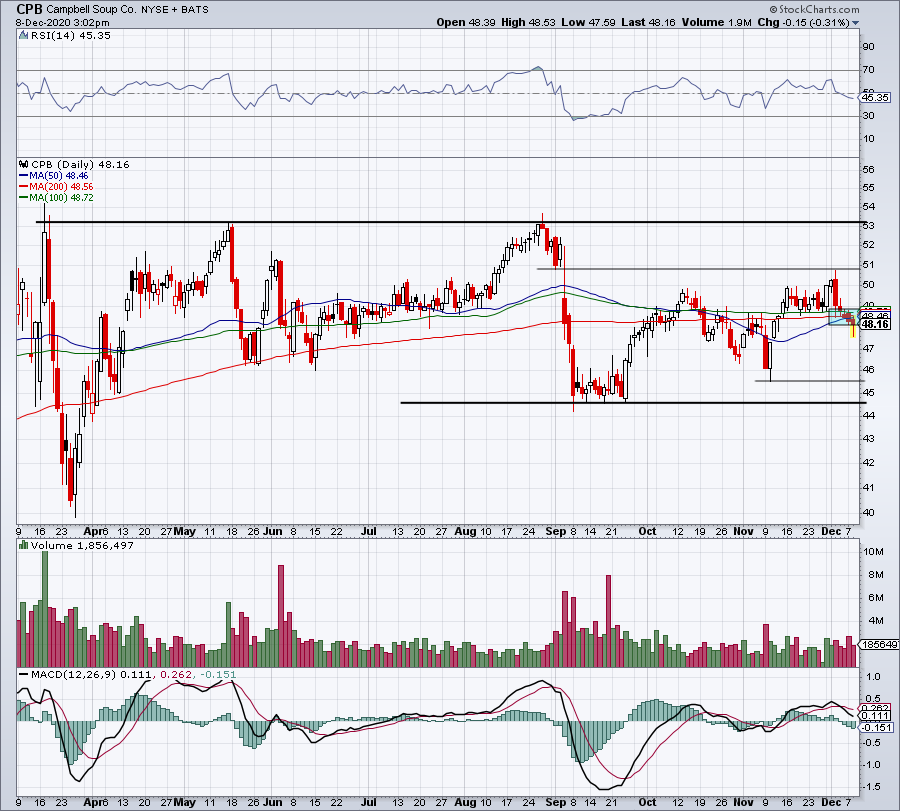Click the bar icon beside Volume 1,856,497
This screenshot has width=900, height=811.
point(24,545)
